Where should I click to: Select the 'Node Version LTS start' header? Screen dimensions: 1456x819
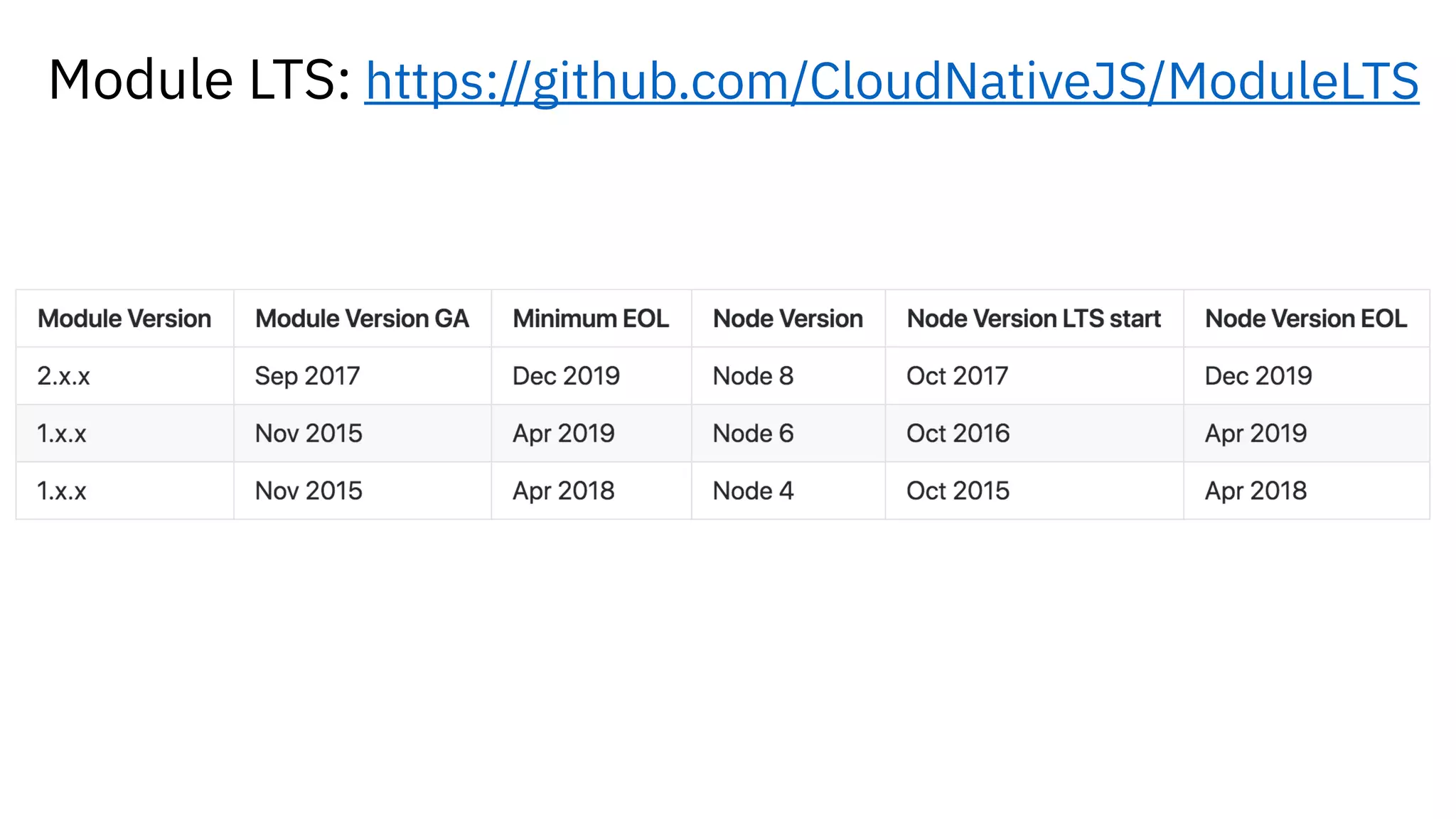(1034, 318)
